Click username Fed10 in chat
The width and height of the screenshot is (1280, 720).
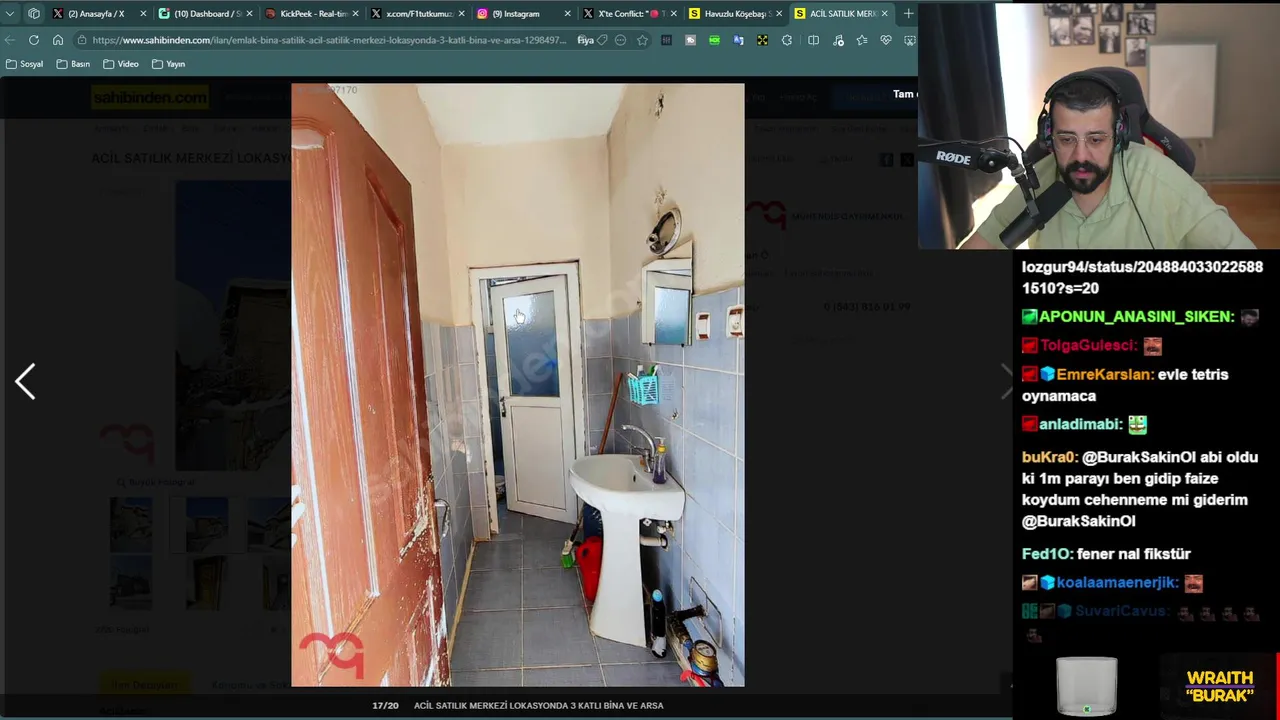(1045, 554)
